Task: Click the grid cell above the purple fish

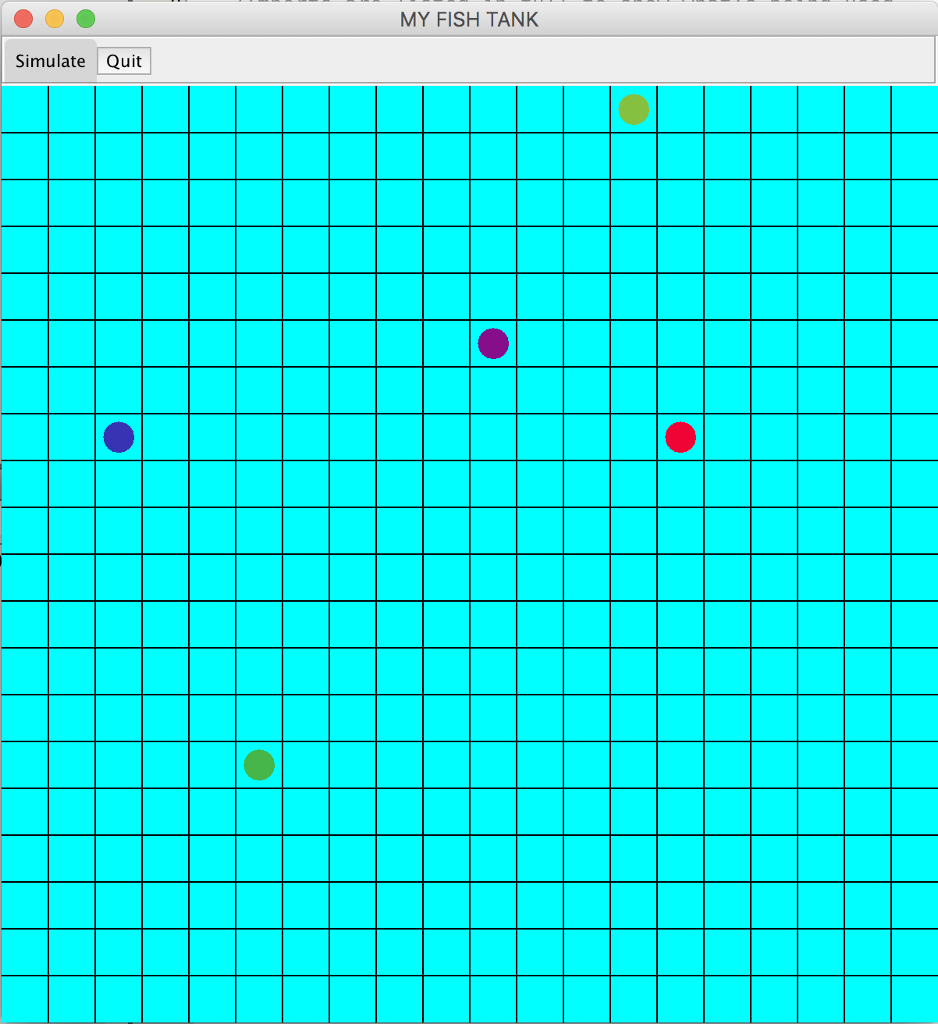Action: pos(493,296)
